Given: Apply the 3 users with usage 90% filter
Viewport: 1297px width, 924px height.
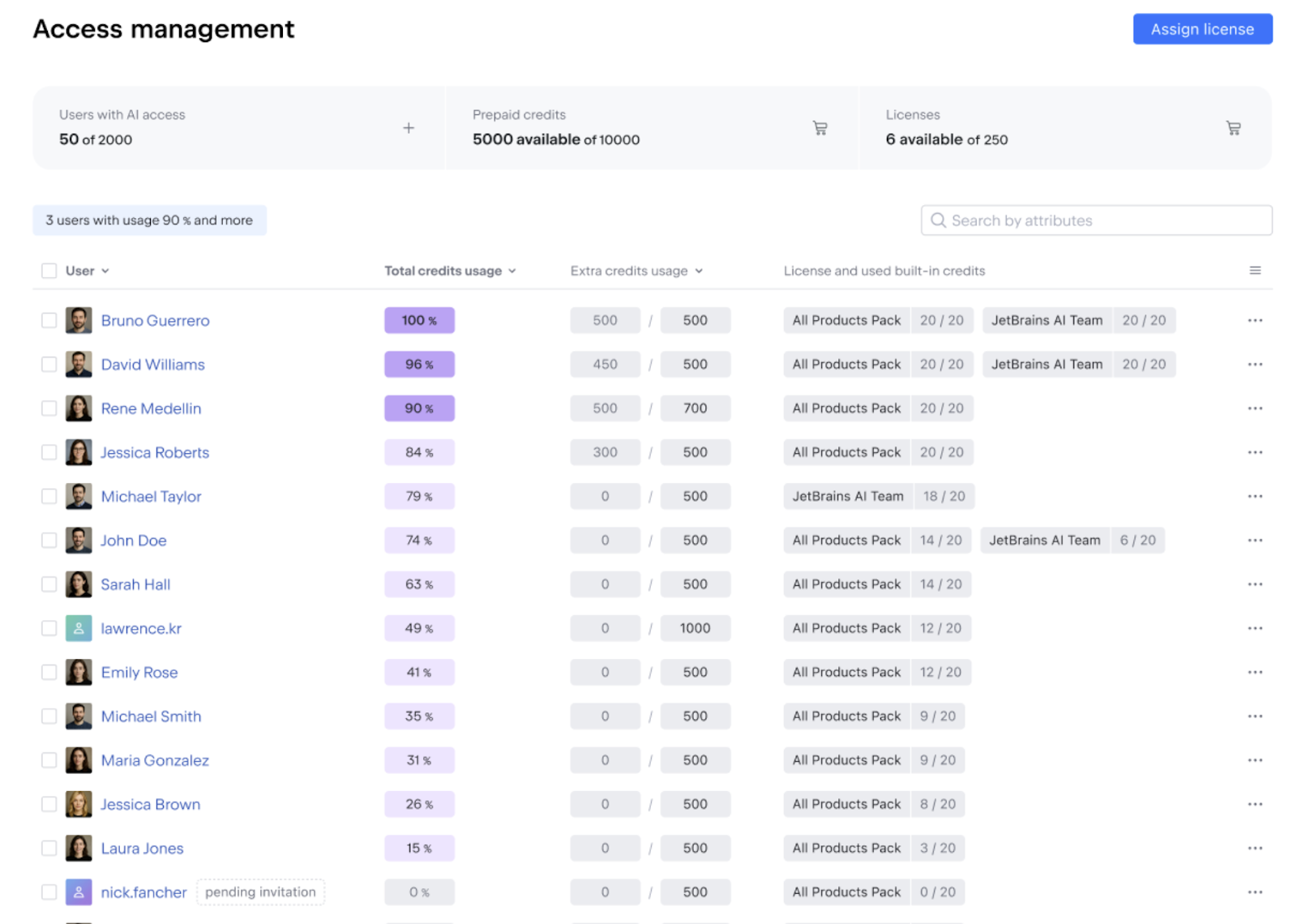Looking at the screenshot, I should (x=149, y=220).
